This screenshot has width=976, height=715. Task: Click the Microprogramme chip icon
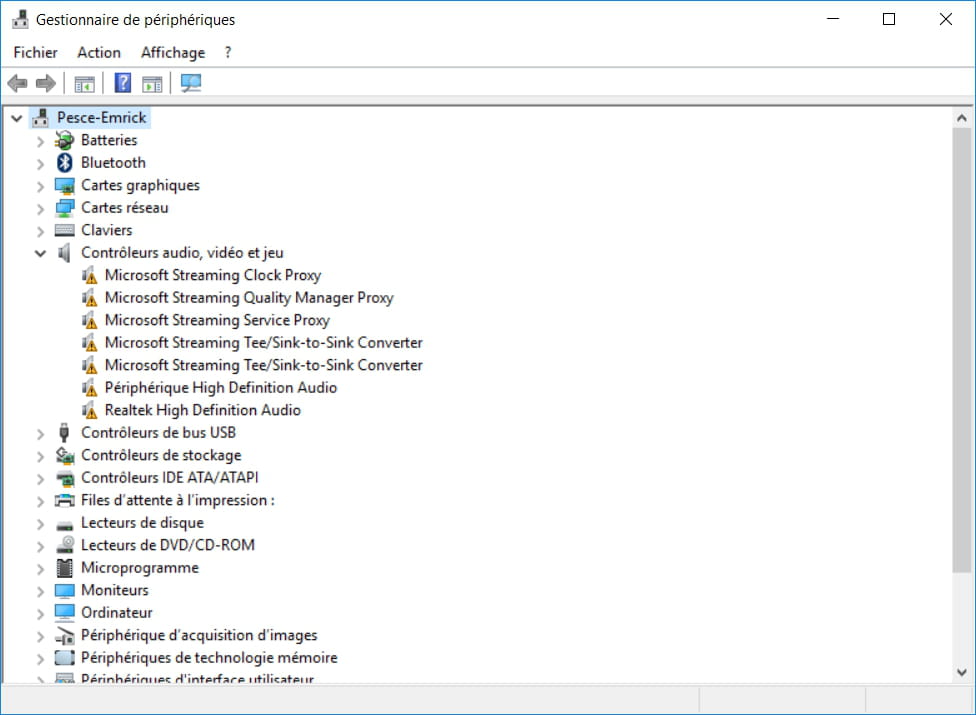[64, 568]
